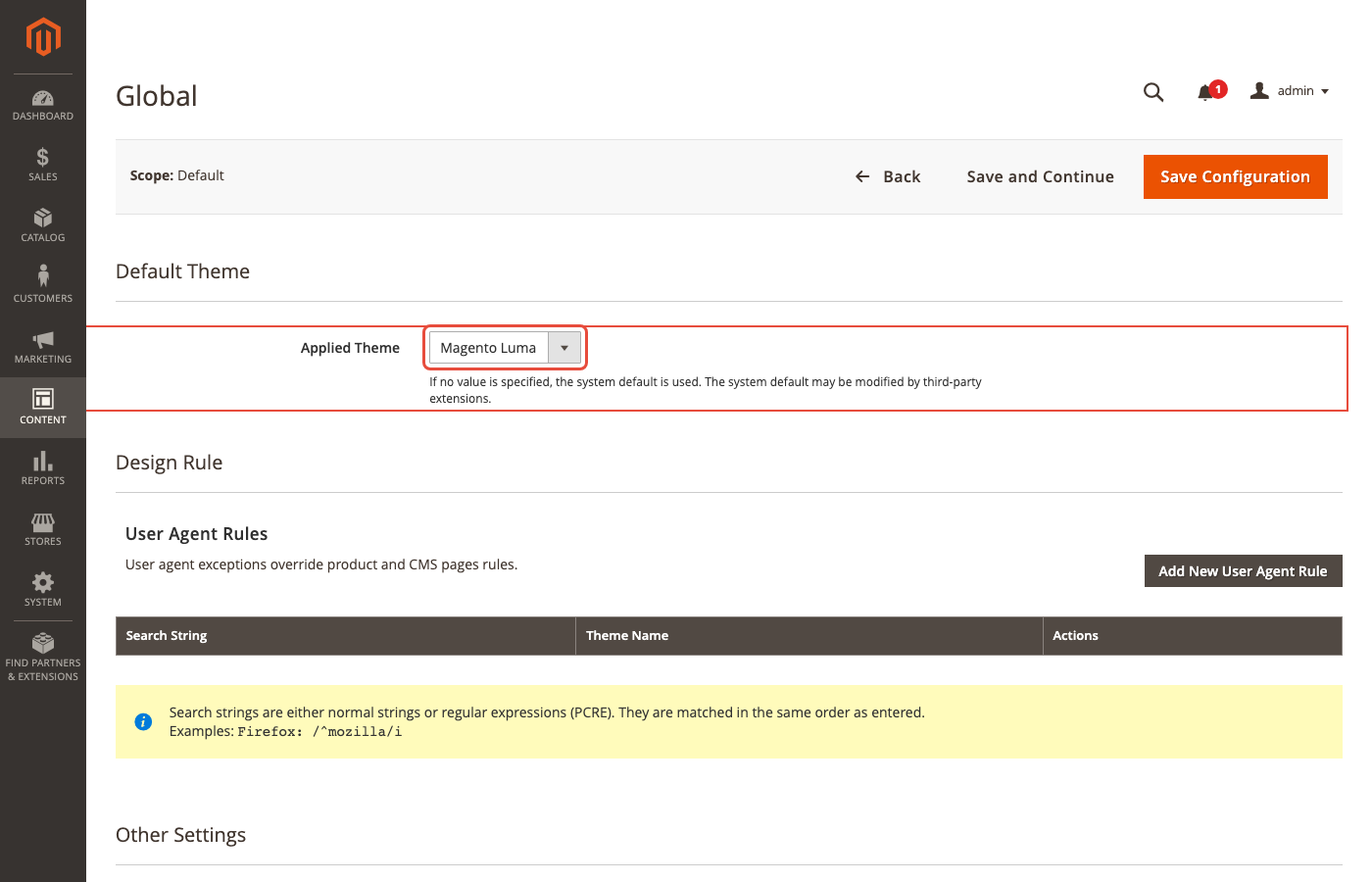Open the Reports sidebar icon
This screenshot has width=1372, height=882.
[43, 461]
